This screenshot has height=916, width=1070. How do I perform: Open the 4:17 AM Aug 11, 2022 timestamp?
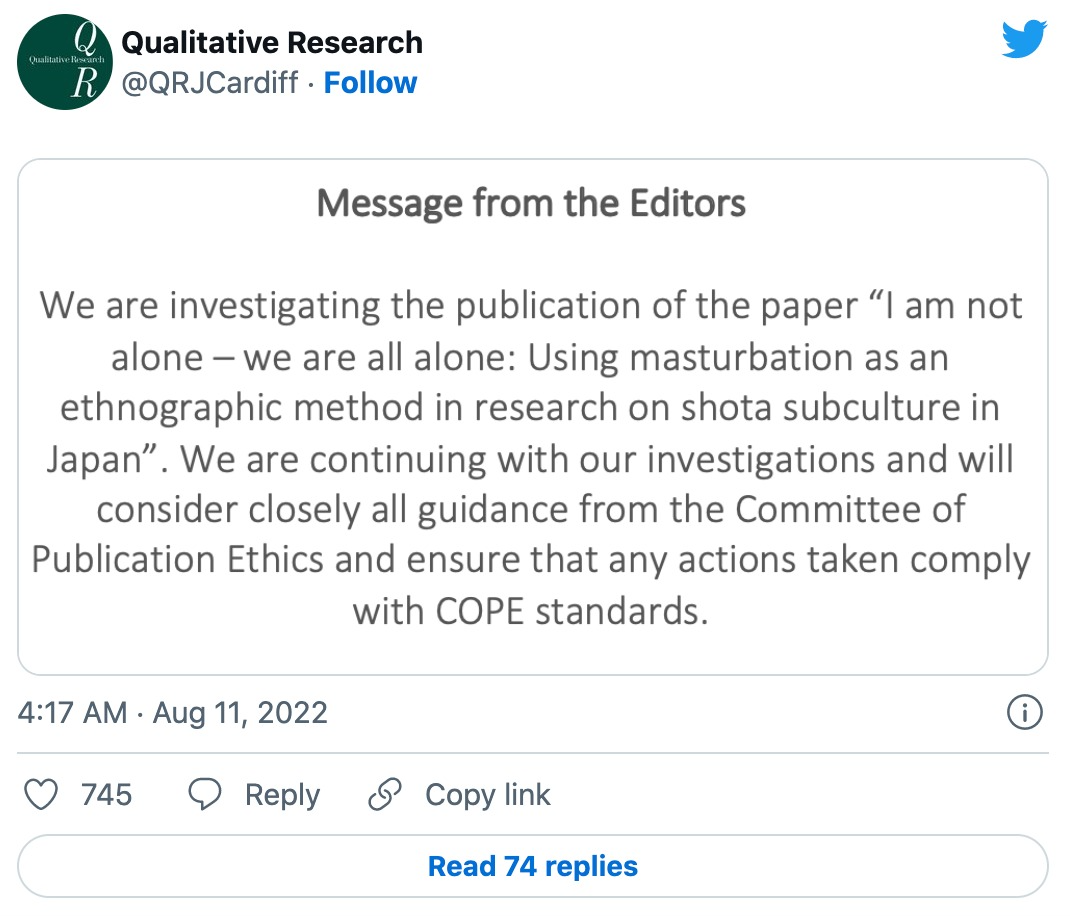point(173,713)
